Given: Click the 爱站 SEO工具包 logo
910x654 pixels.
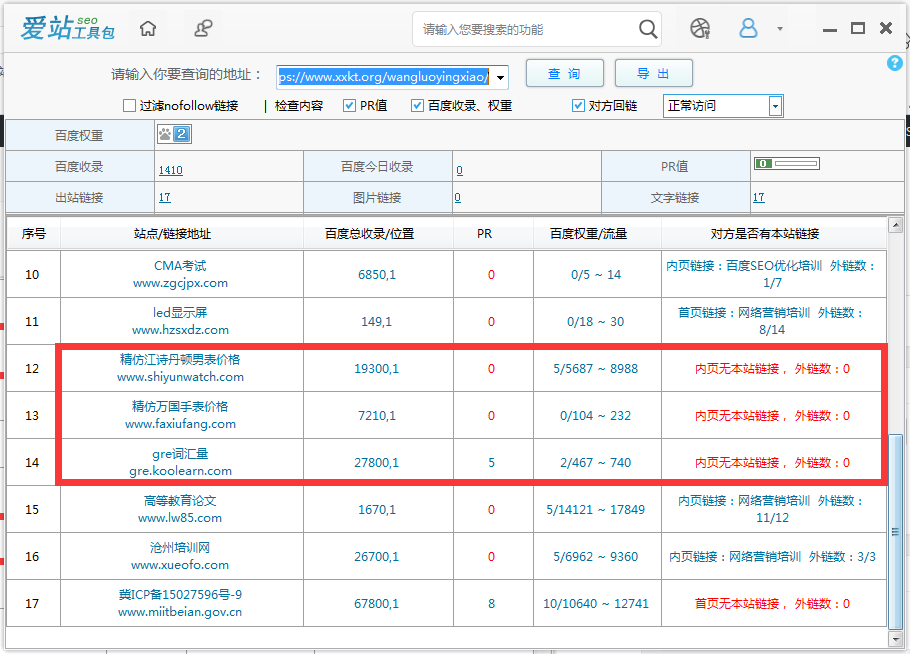Looking at the screenshot, I should (x=67, y=28).
